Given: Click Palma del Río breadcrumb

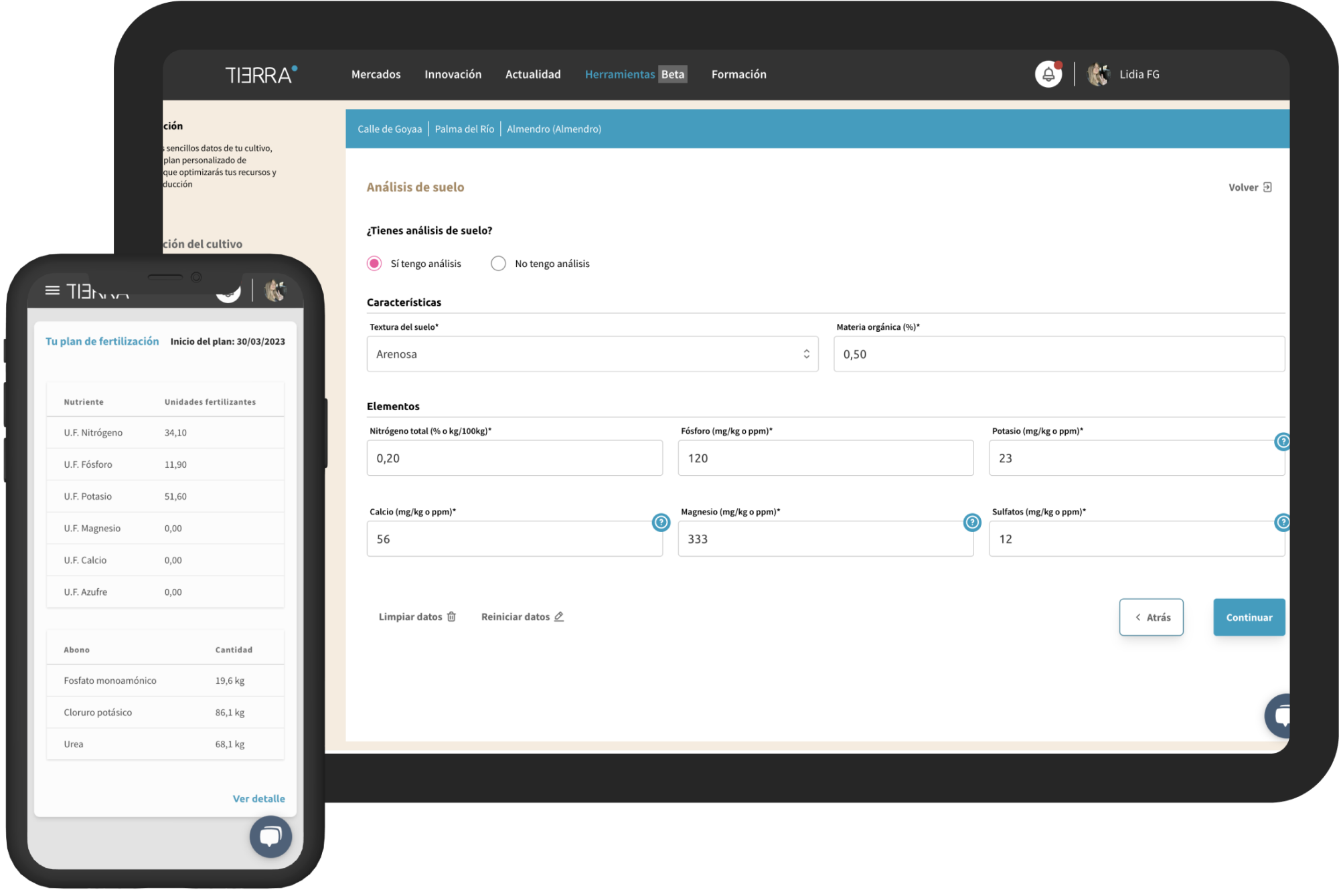Looking at the screenshot, I should point(465,129).
